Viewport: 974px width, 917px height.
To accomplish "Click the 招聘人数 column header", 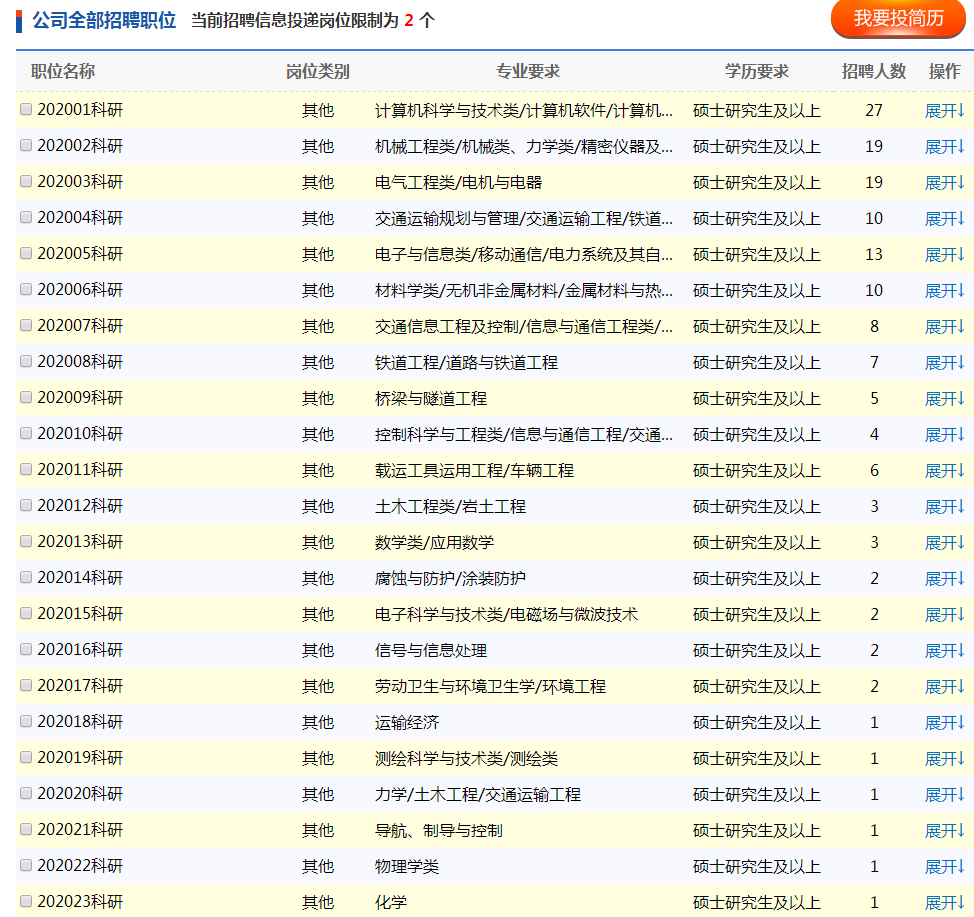I will pyautogui.click(x=873, y=71).
